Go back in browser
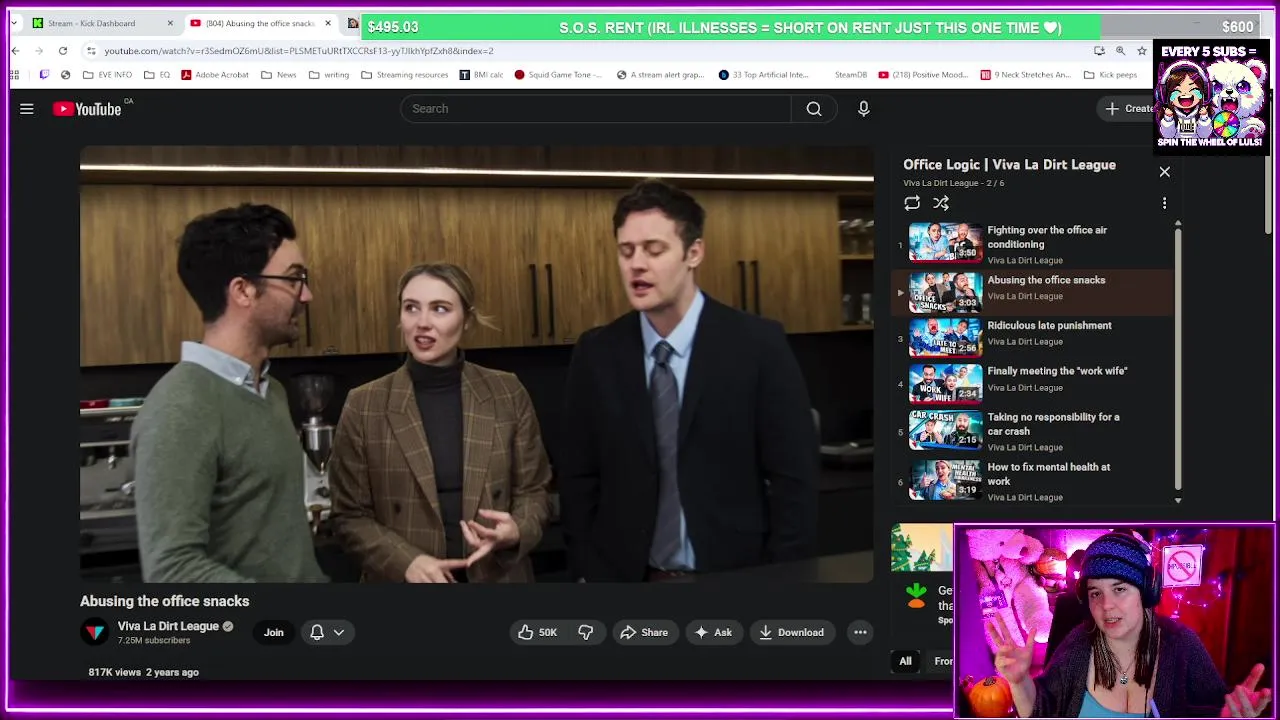The width and height of the screenshot is (1280, 720). (15, 51)
